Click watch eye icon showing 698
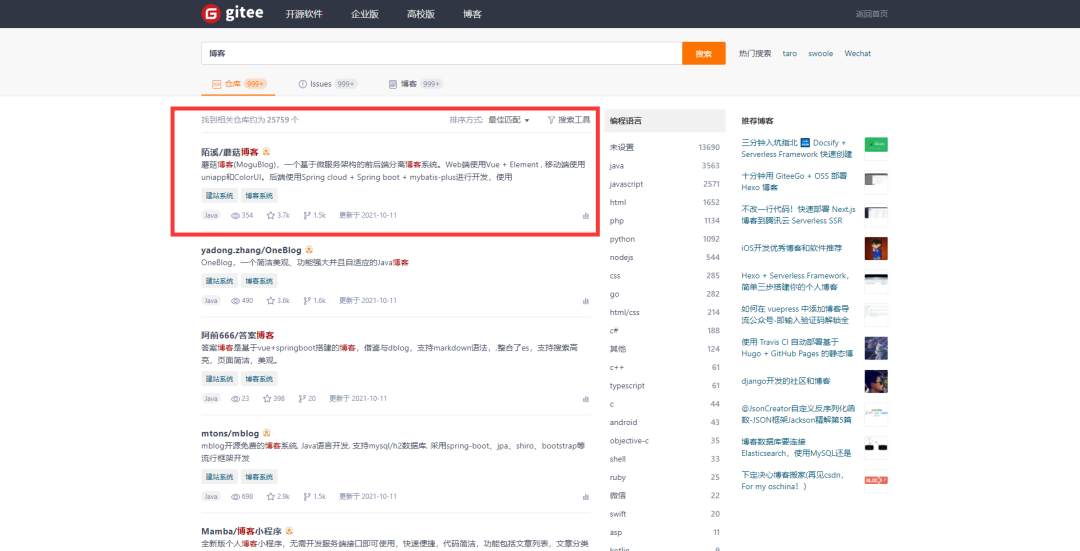The image size is (1080, 551). (x=235, y=497)
